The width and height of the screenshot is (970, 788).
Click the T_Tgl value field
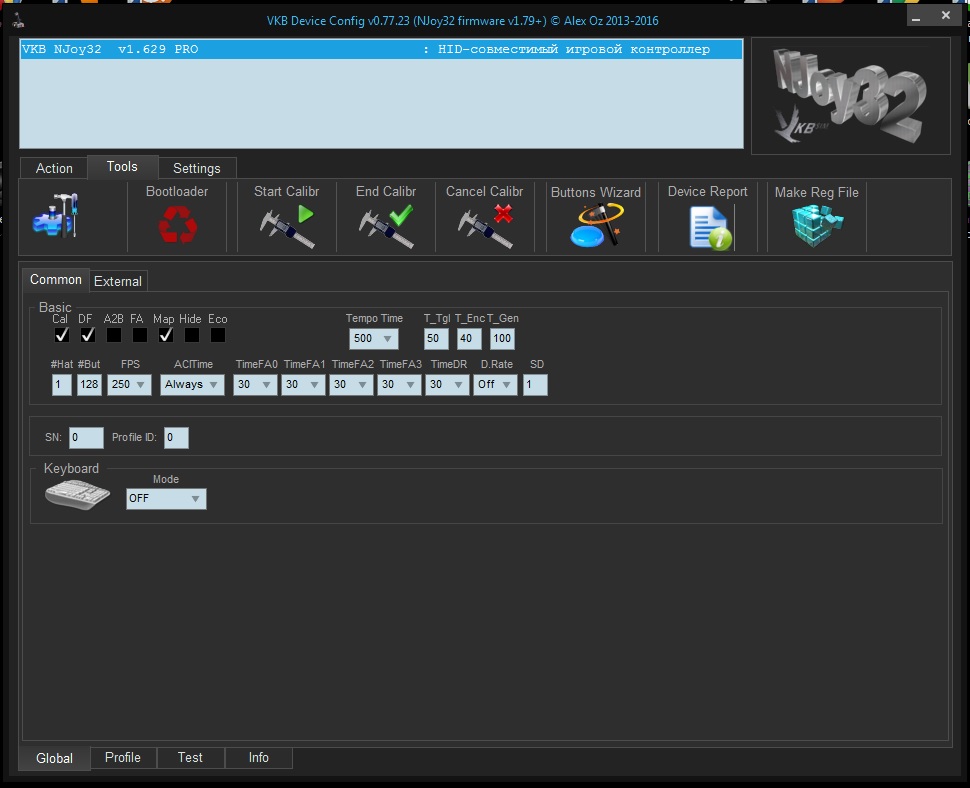pyautogui.click(x=436, y=338)
